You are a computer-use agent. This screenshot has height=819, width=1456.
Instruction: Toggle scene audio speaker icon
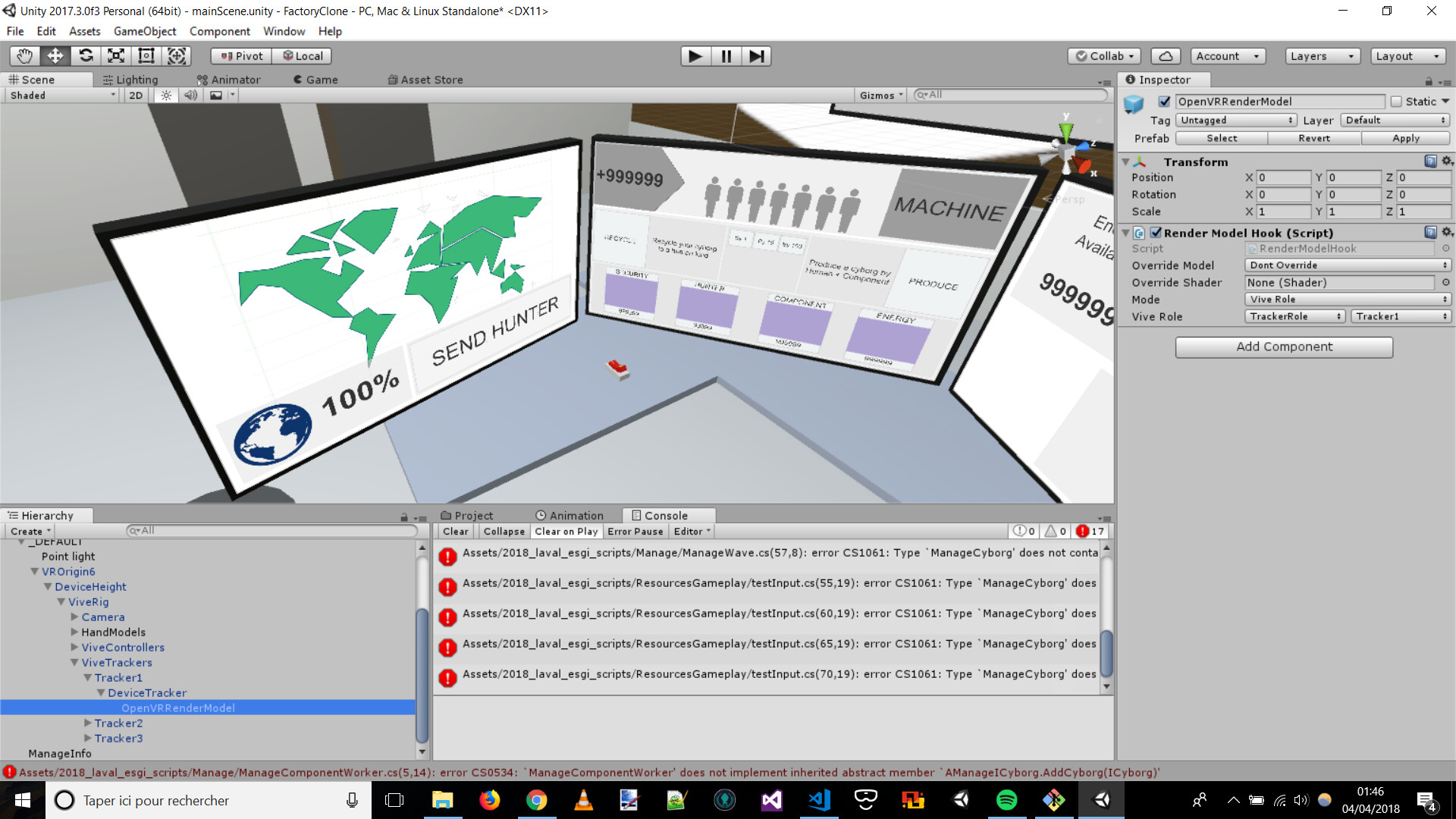[190, 96]
